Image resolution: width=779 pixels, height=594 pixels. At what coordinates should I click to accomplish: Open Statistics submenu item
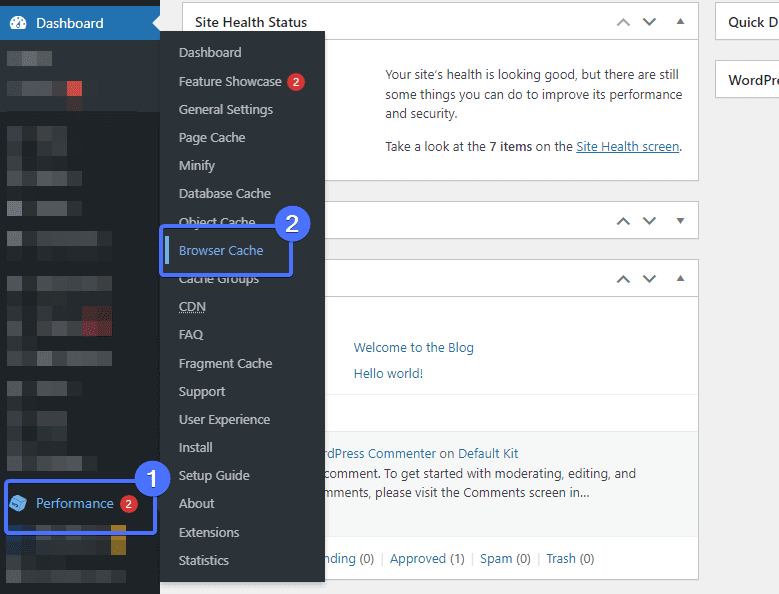click(x=203, y=560)
